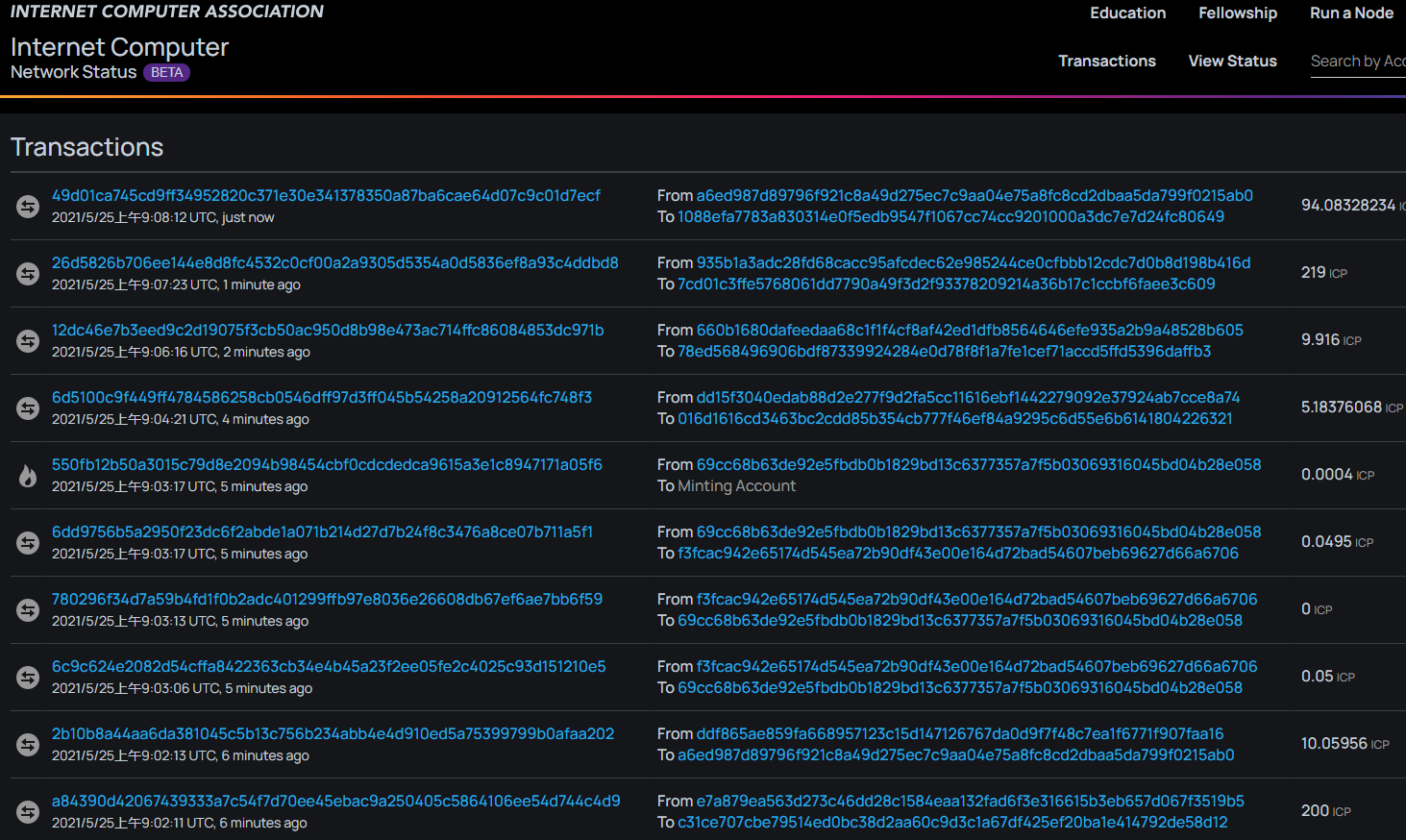This screenshot has width=1406, height=840.
Task: Select transfer icon for transaction 780296f3
Action: pos(28,610)
